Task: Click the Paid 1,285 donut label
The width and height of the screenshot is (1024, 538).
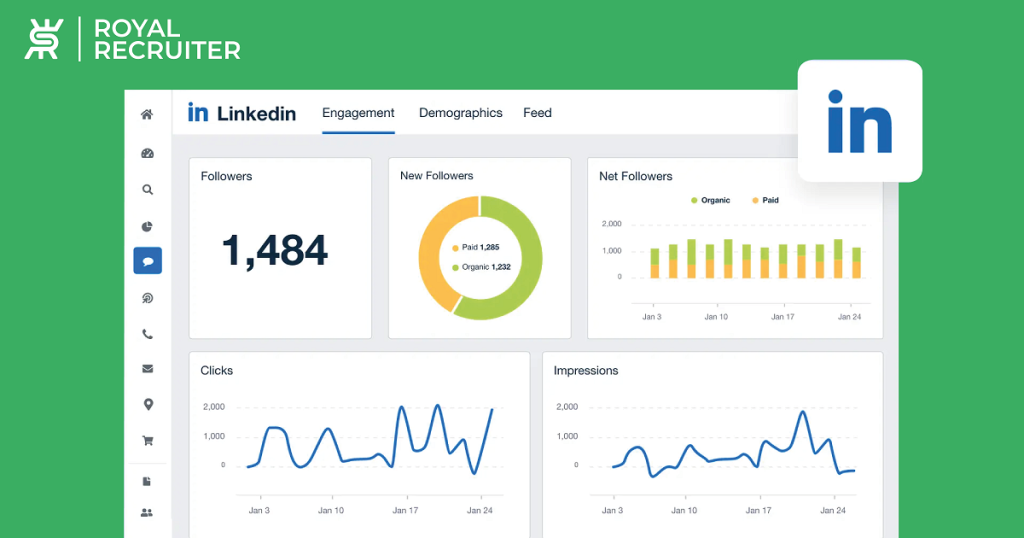Action: pos(475,247)
